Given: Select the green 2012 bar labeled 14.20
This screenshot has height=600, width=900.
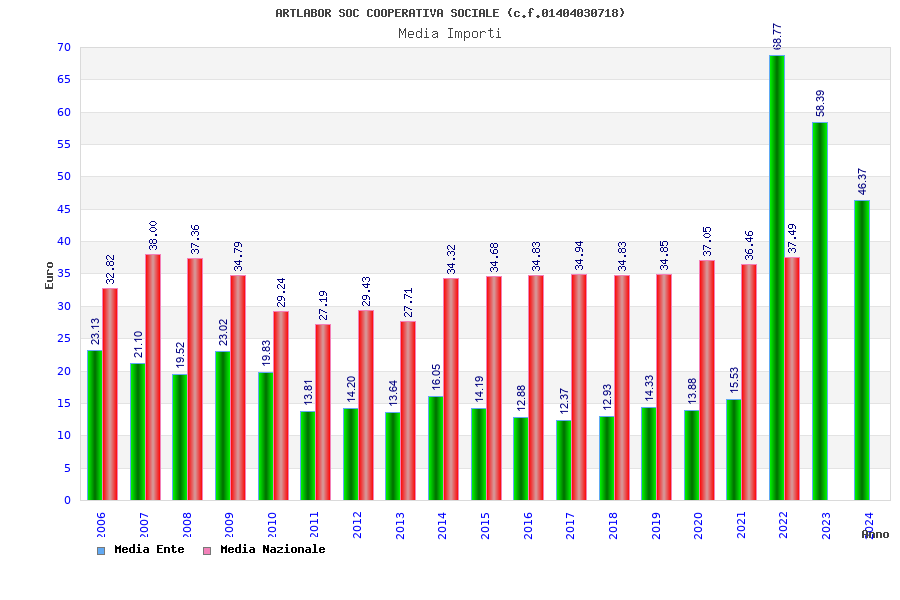Looking at the screenshot, I should coord(351,454).
